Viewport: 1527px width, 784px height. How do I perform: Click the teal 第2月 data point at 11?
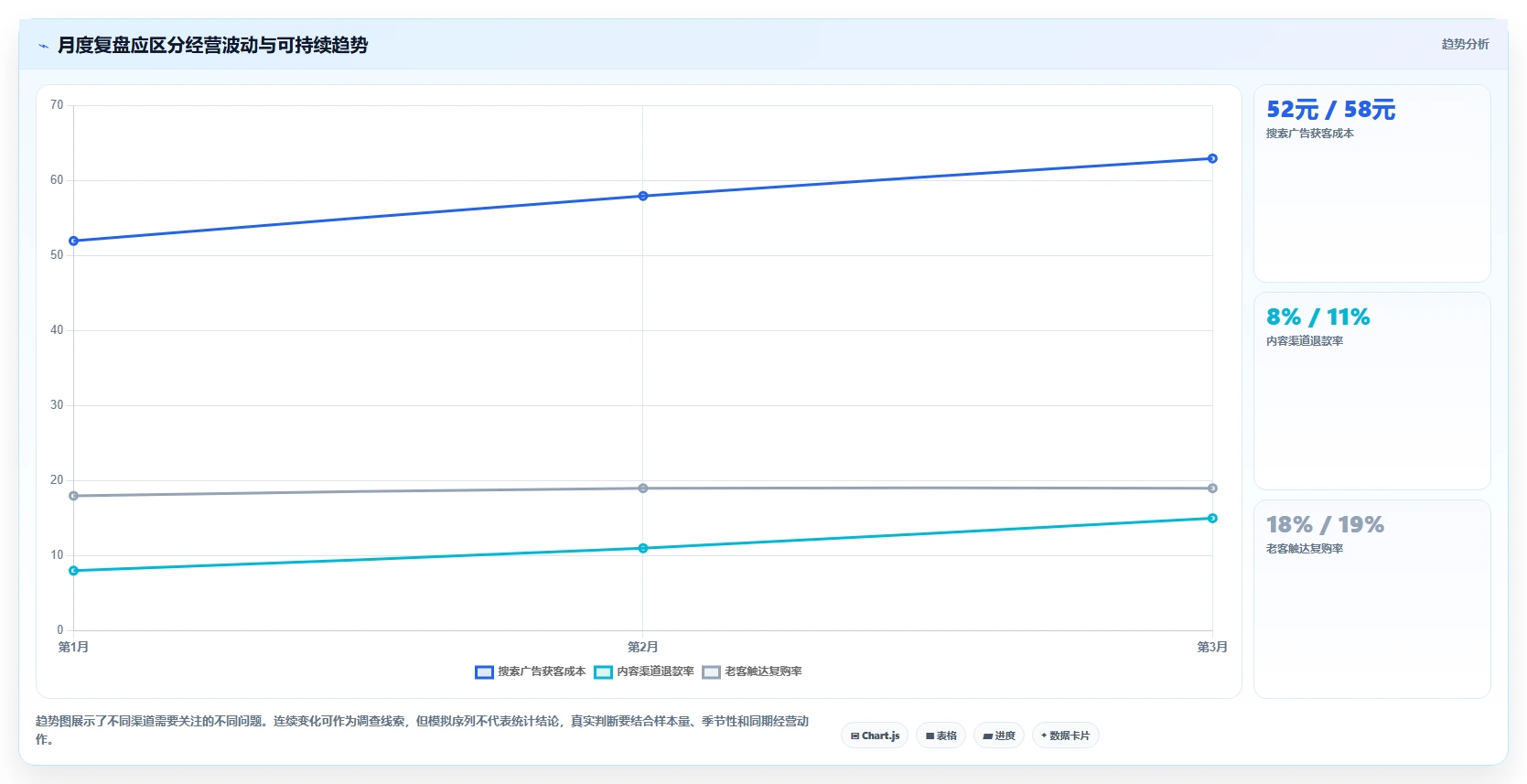(x=643, y=548)
